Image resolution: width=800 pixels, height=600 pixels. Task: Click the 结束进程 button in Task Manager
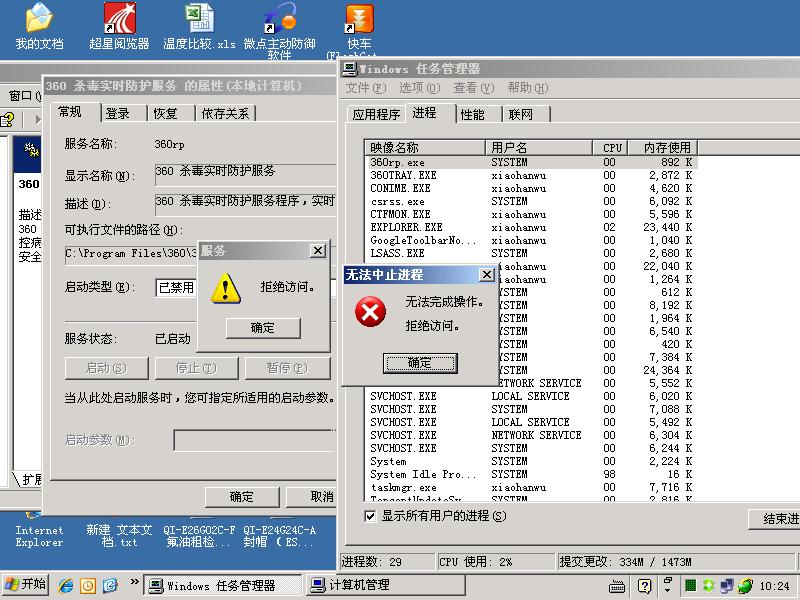click(x=773, y=519)
